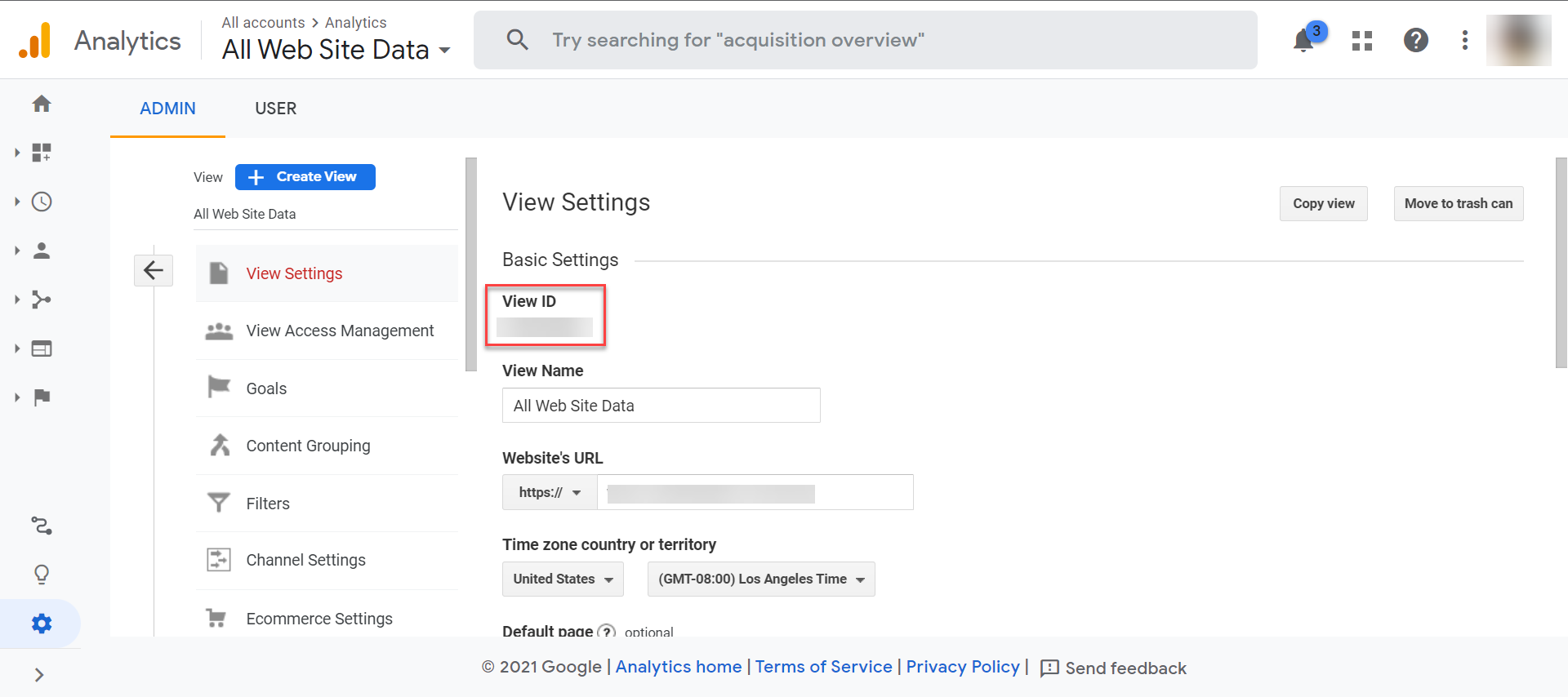Image resolution: width=1568 pixels, height=697 pixels.
Task: Open Filters menu item
Action: [x=327, y=504]
